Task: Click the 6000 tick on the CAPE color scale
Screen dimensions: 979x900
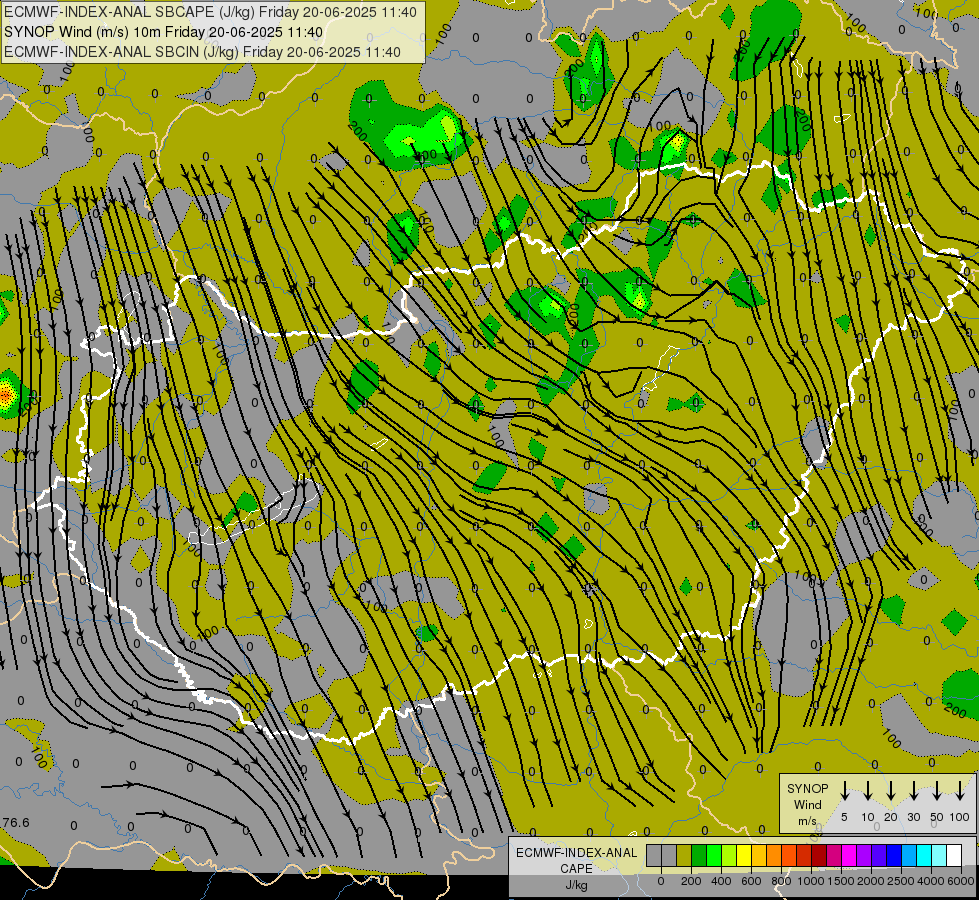Action: (961, 881)
